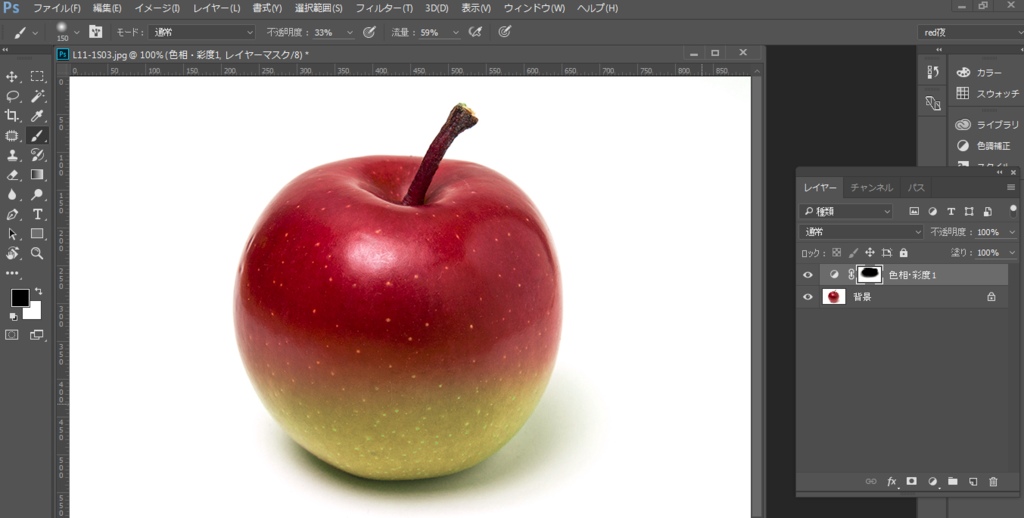
Task: Turn layer filtering on or off
Action: 1013,210
